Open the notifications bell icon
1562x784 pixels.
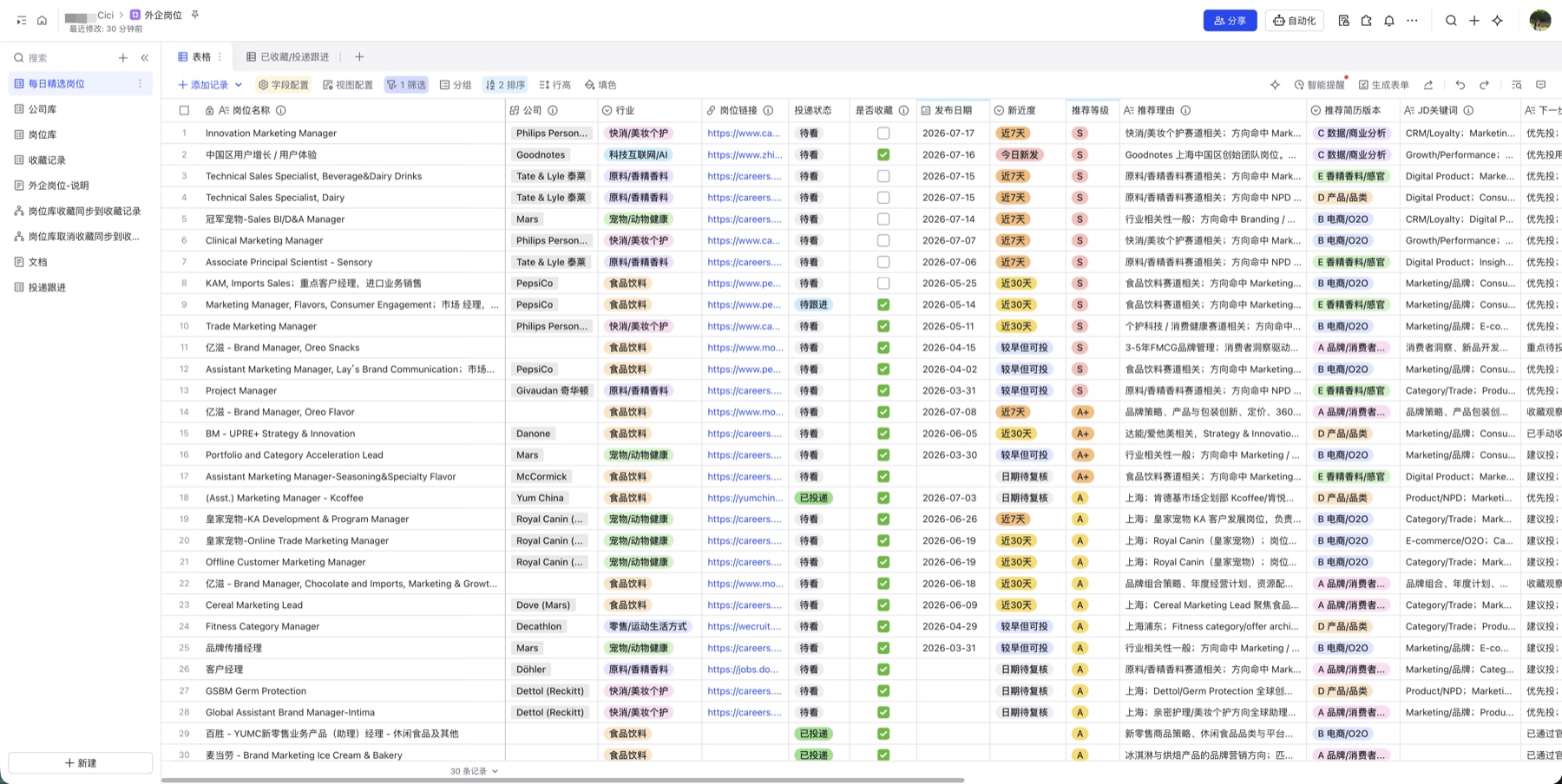(x=1389, y=21)
